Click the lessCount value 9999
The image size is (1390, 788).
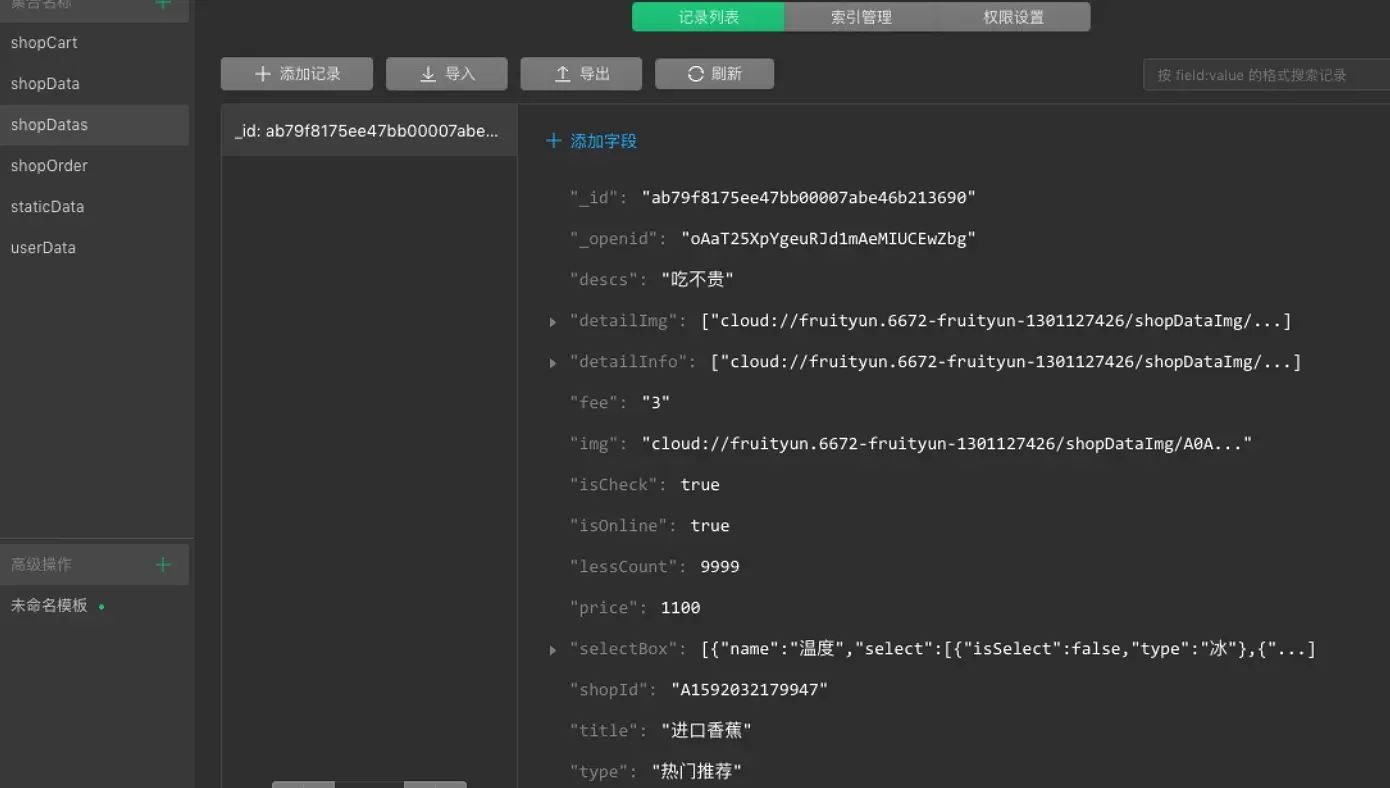(720, 567)
